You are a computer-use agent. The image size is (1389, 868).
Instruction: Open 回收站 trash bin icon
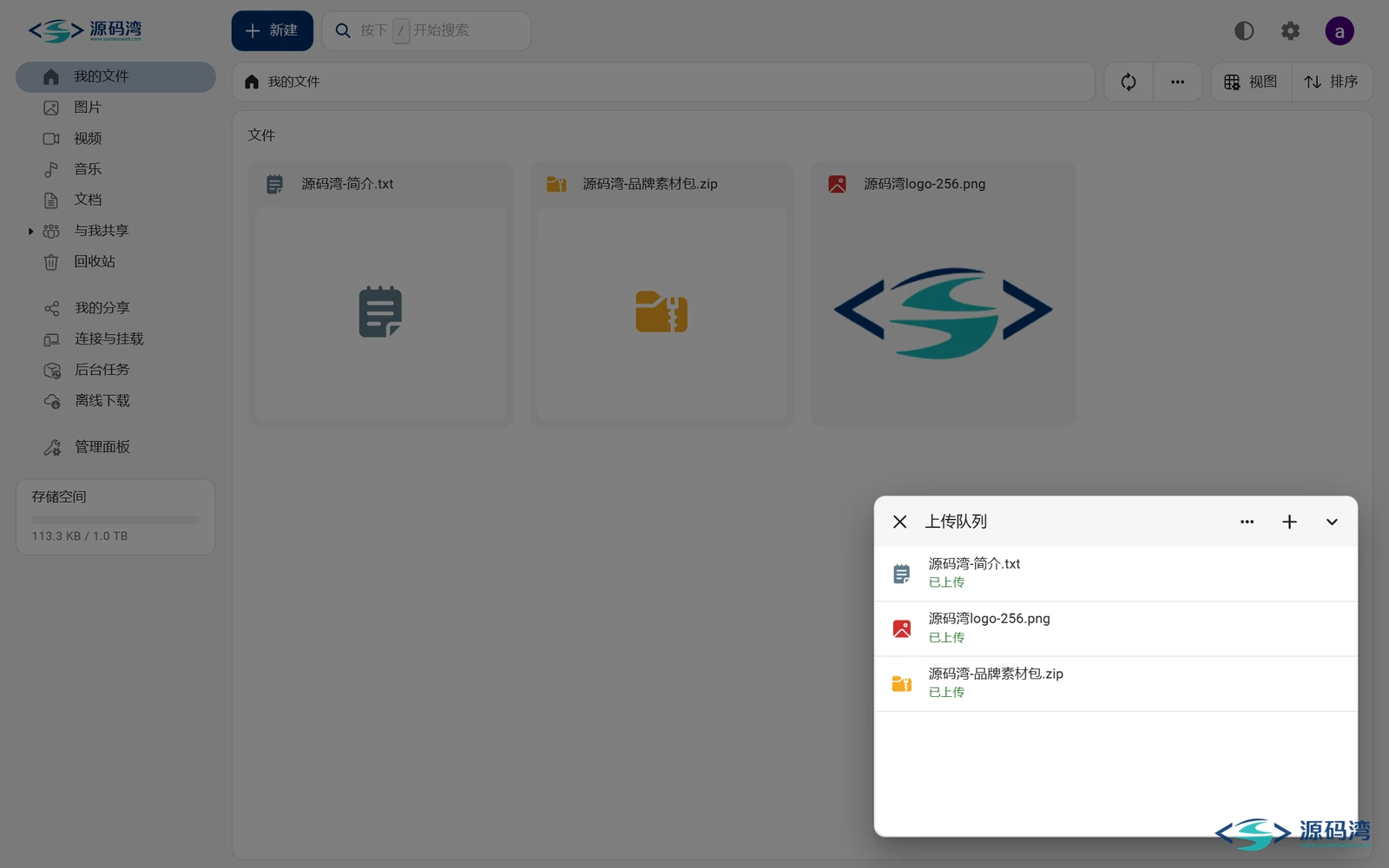(51, 261)
